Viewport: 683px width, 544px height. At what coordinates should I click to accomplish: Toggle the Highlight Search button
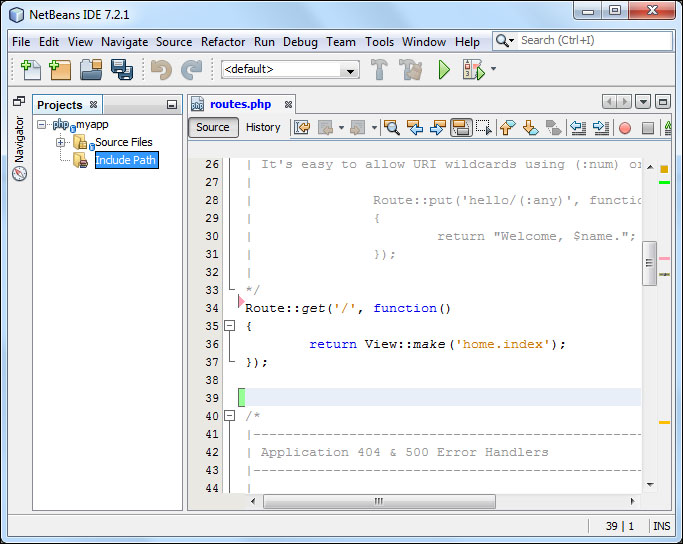[461, 128]
